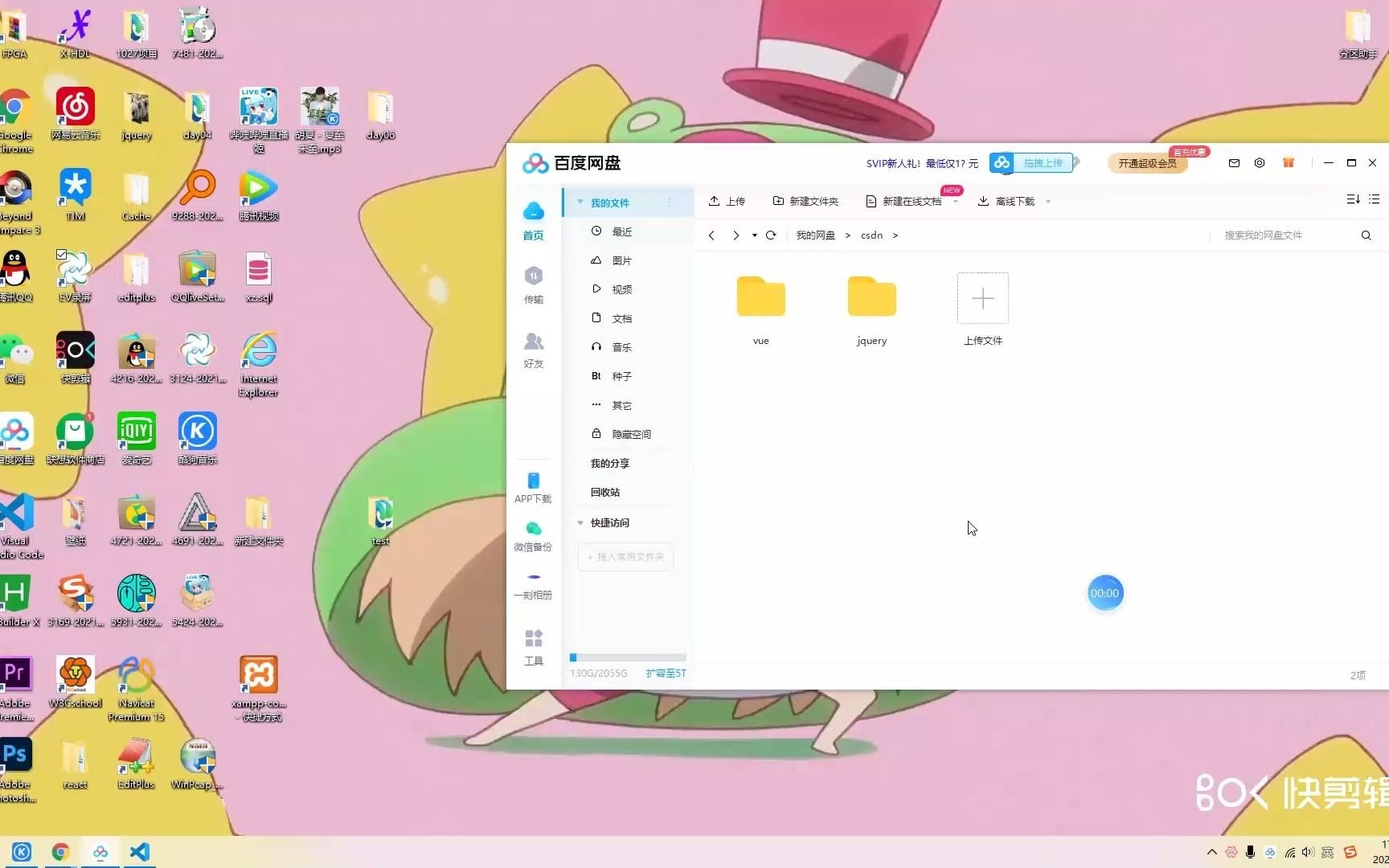Click the 新建文件夹 new folder button
Viewport: 1389px width, 868px height.
coord(805,201)
